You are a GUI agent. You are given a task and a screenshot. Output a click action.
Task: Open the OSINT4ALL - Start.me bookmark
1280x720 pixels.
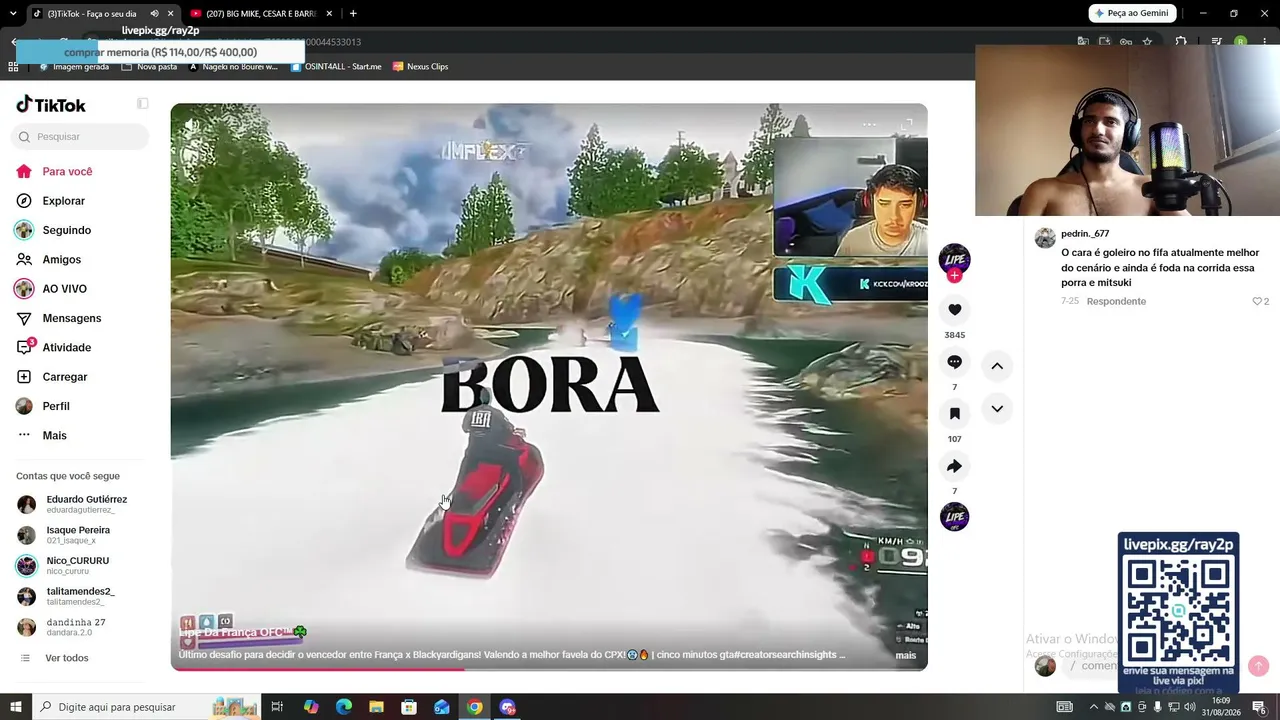point(336,66)
